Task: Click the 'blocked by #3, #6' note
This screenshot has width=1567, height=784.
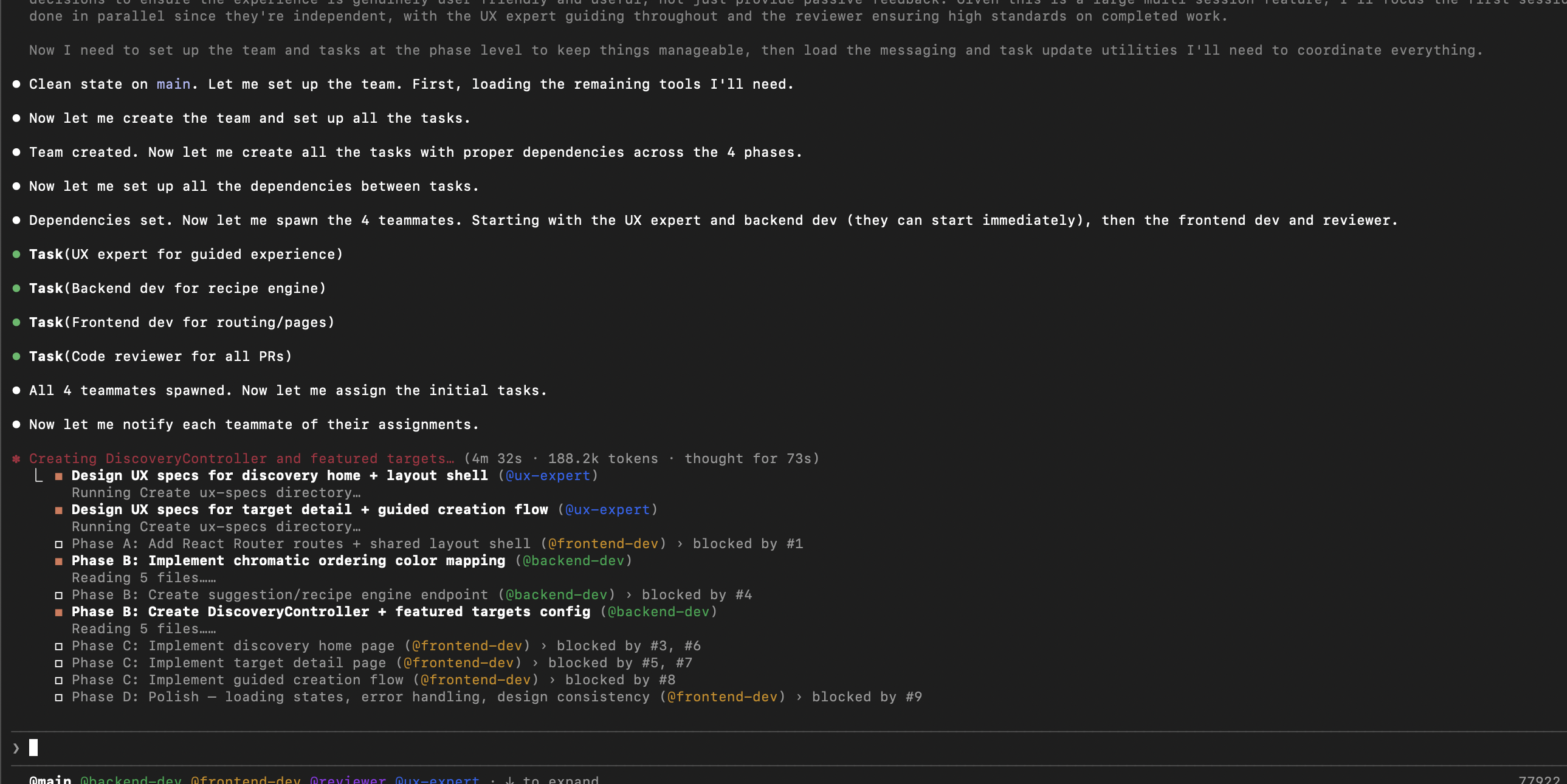Action: point(629,646)
